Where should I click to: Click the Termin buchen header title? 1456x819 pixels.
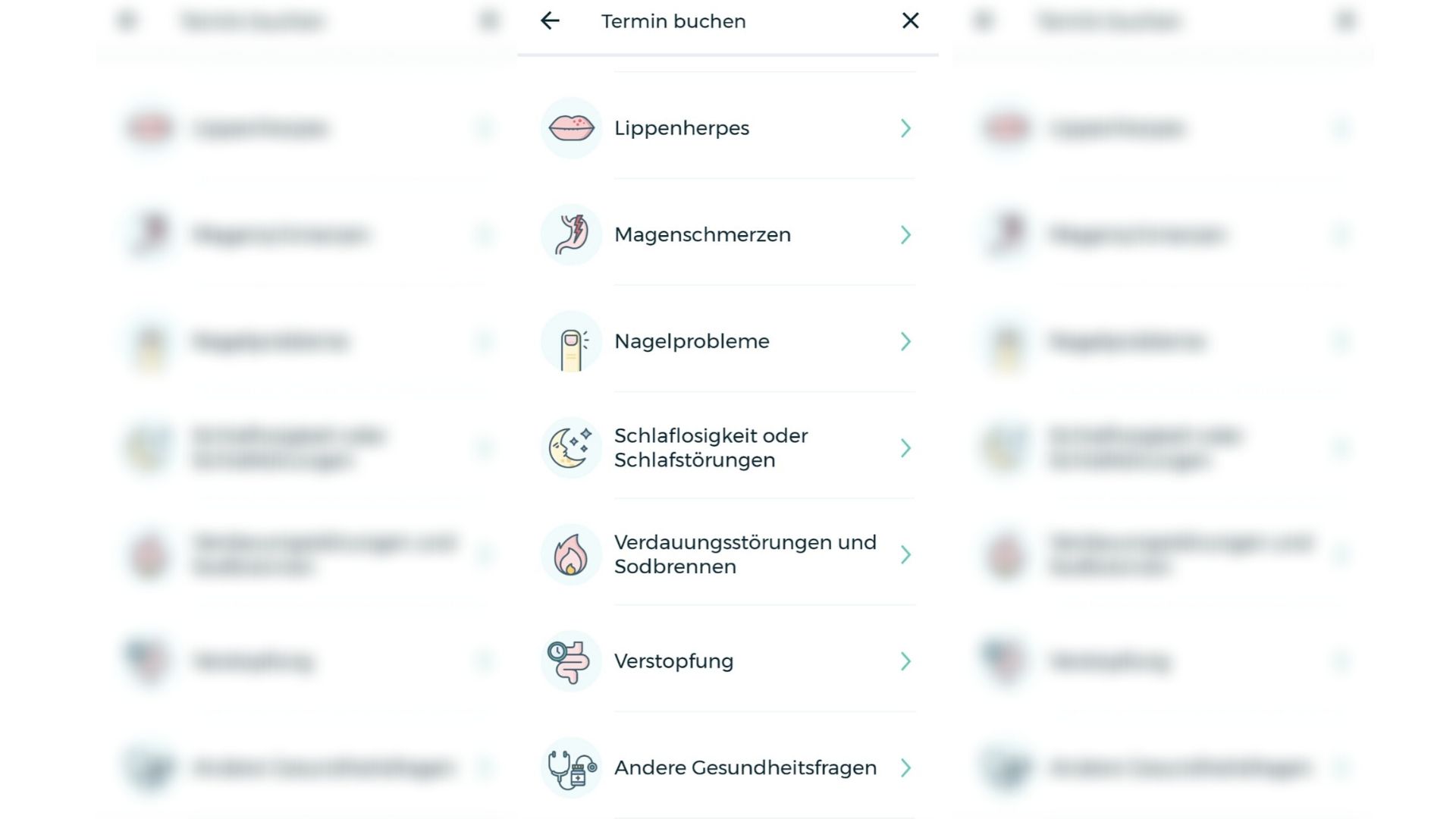[673, 21]
